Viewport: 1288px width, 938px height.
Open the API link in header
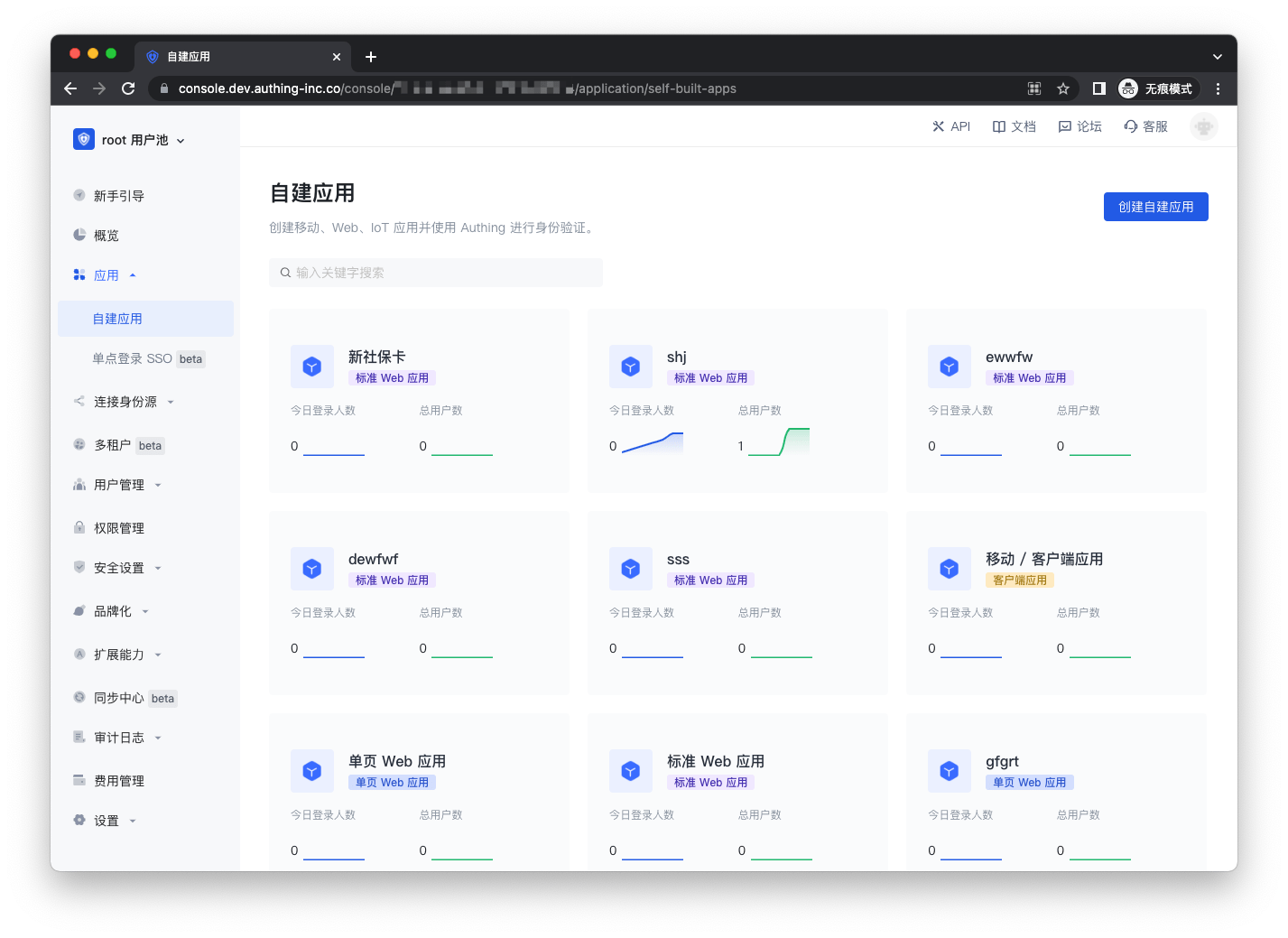(x=951, y=126)
